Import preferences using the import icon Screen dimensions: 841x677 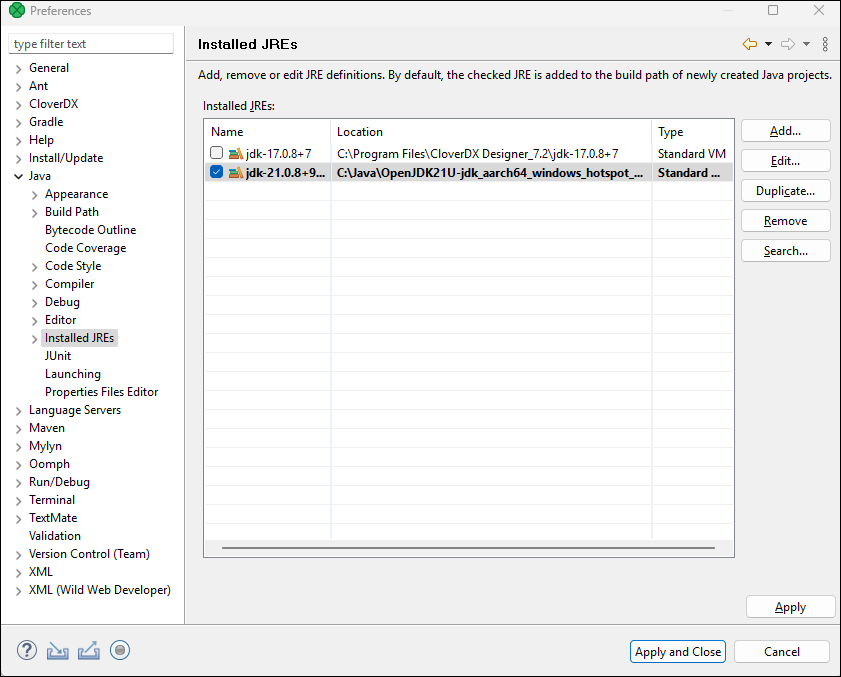pos(57,650)
